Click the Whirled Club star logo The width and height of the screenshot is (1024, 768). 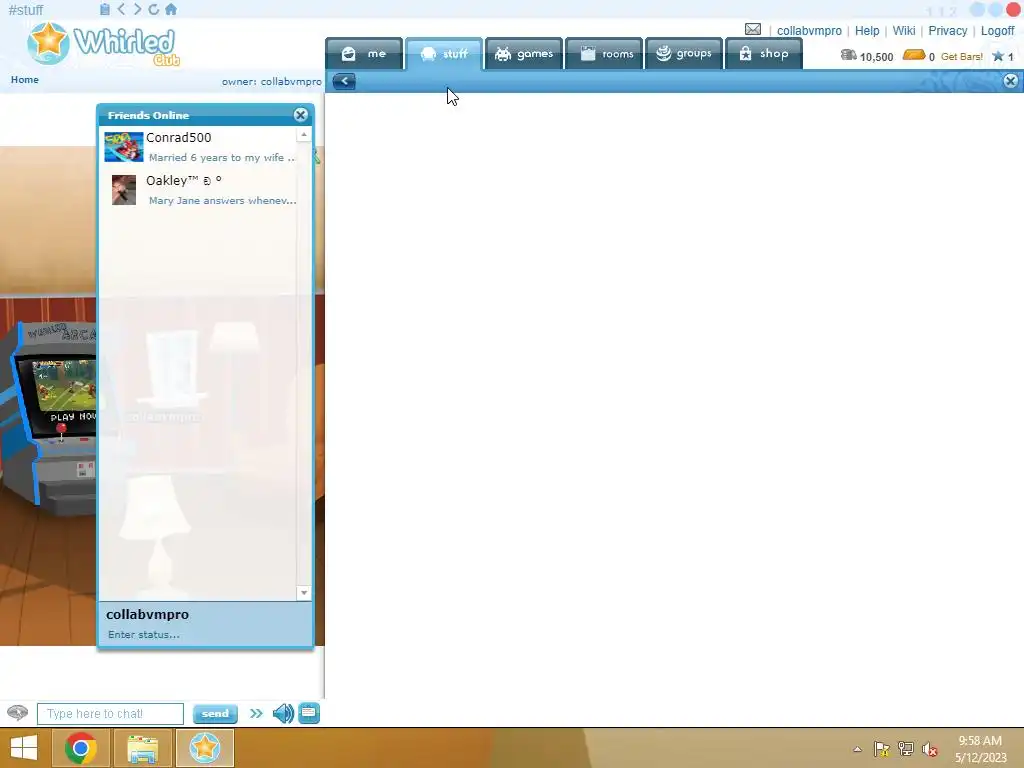click(x=48, y=42)
